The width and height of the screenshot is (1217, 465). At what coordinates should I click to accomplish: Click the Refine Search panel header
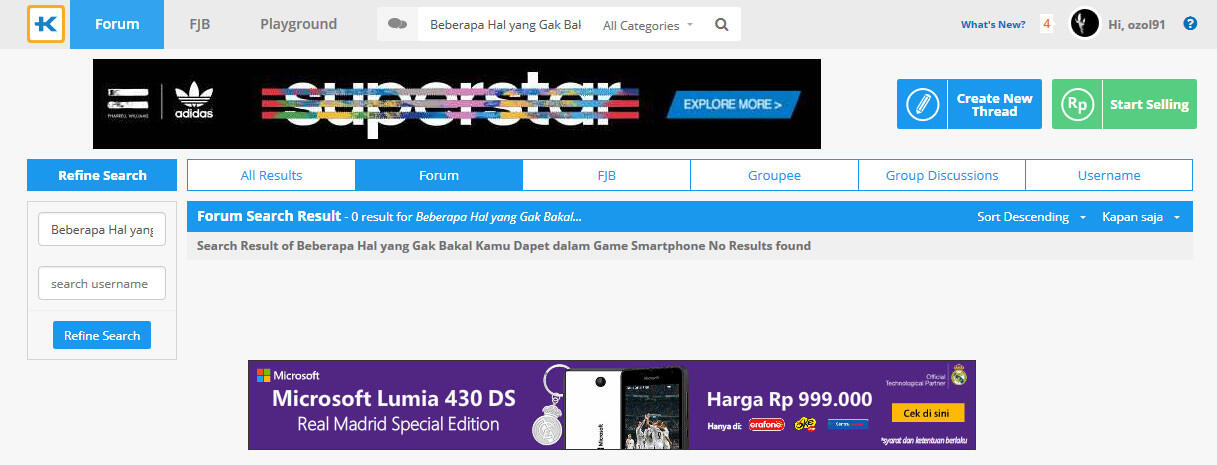pyautogui.click(x=102, y=175)
